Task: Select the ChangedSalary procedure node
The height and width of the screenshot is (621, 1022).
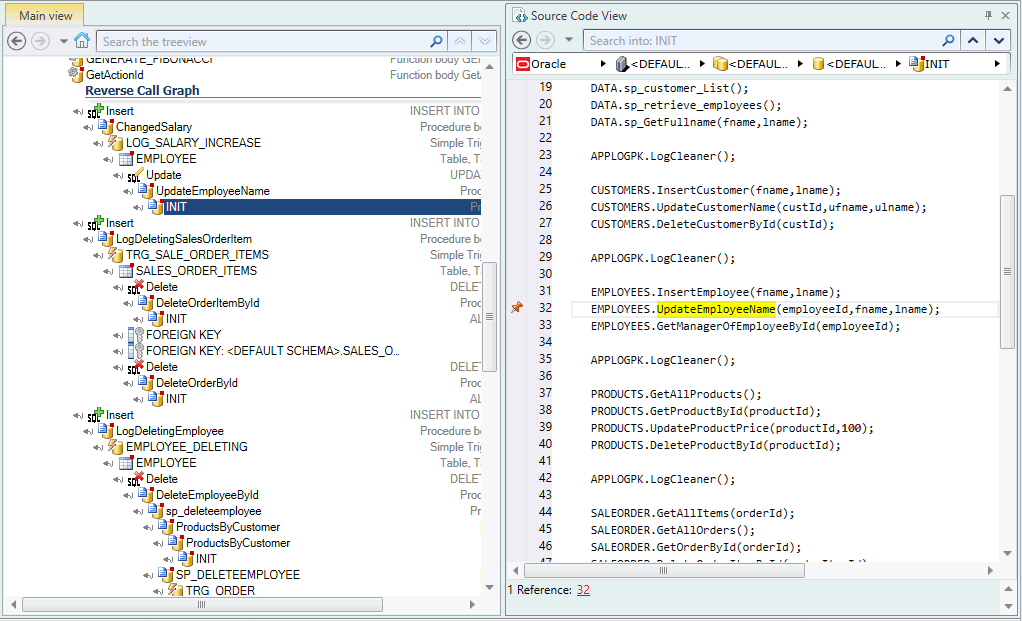Action: 153,127
